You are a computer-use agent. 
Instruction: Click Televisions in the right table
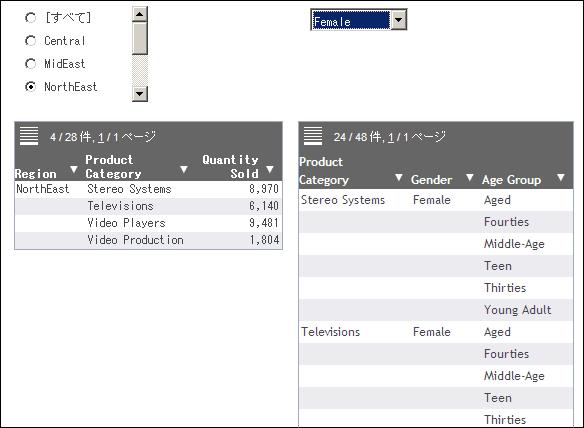coord(330,332)
